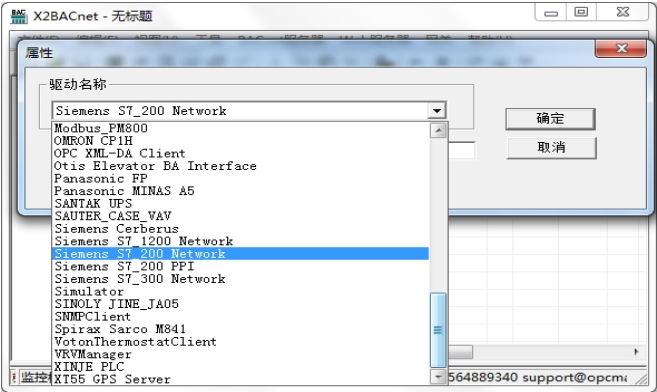Viewport: 657px width, 392px height.
Task: Select Panasonic MINAS A5 entry
Action: [241, 191]
